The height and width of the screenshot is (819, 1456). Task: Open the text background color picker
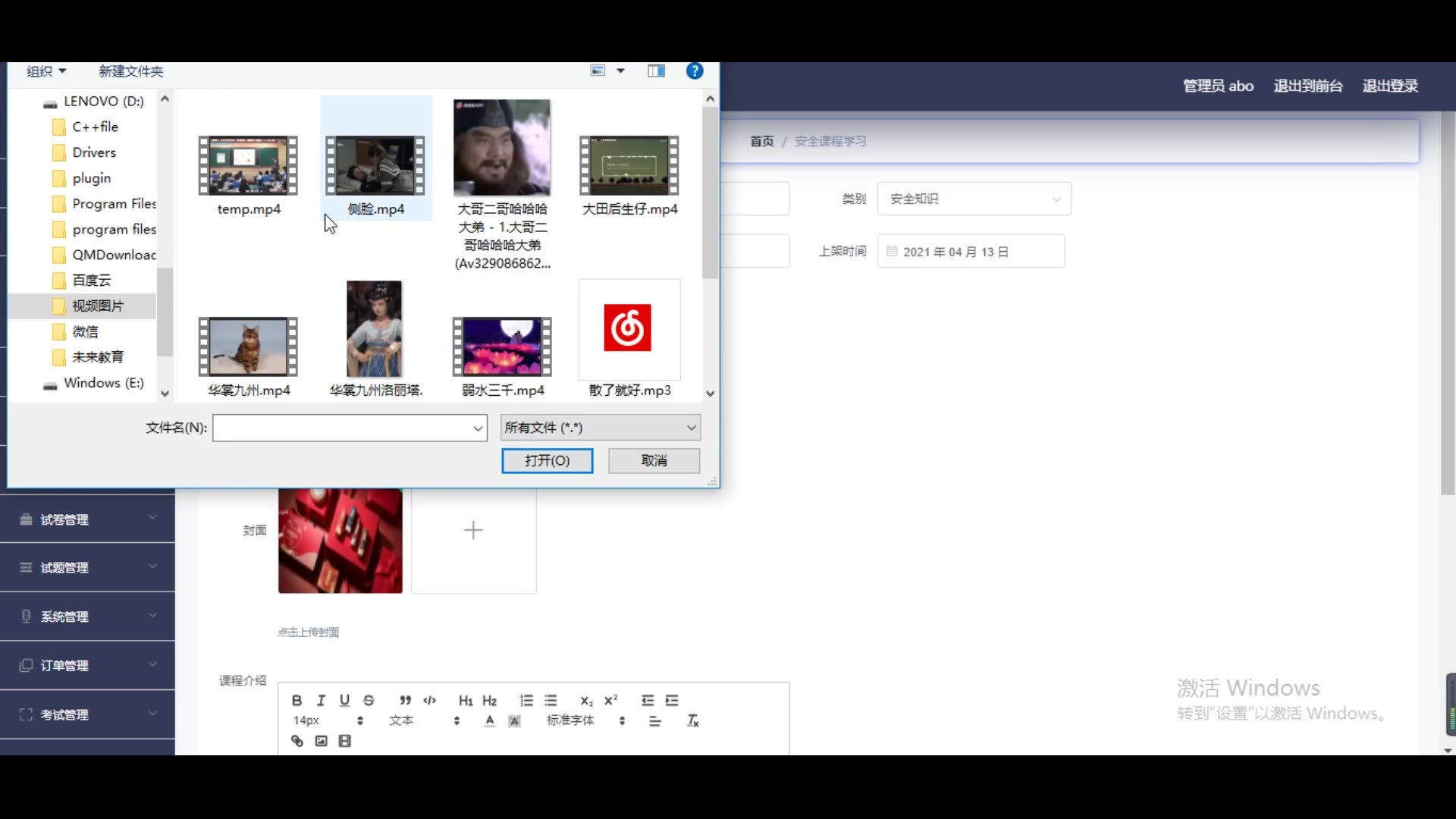514,720
